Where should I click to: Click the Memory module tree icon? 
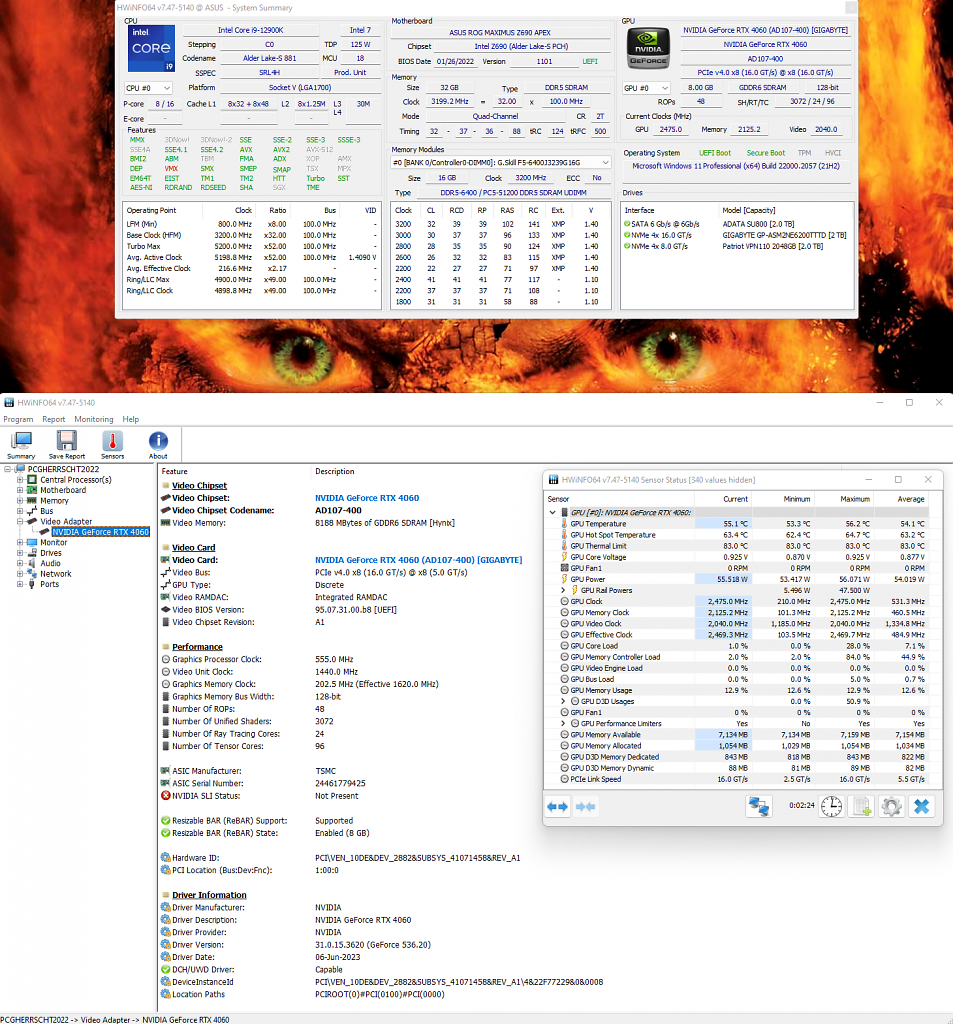click(31, 500)
